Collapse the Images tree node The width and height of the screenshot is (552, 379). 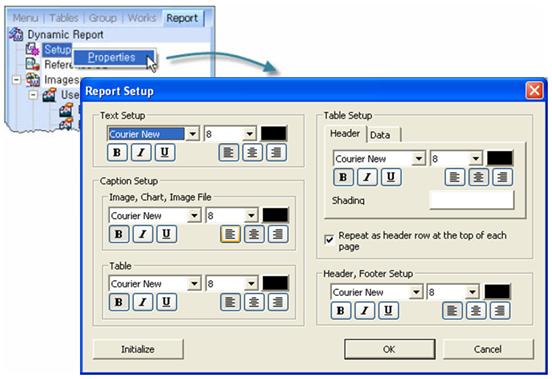[16, 80]
